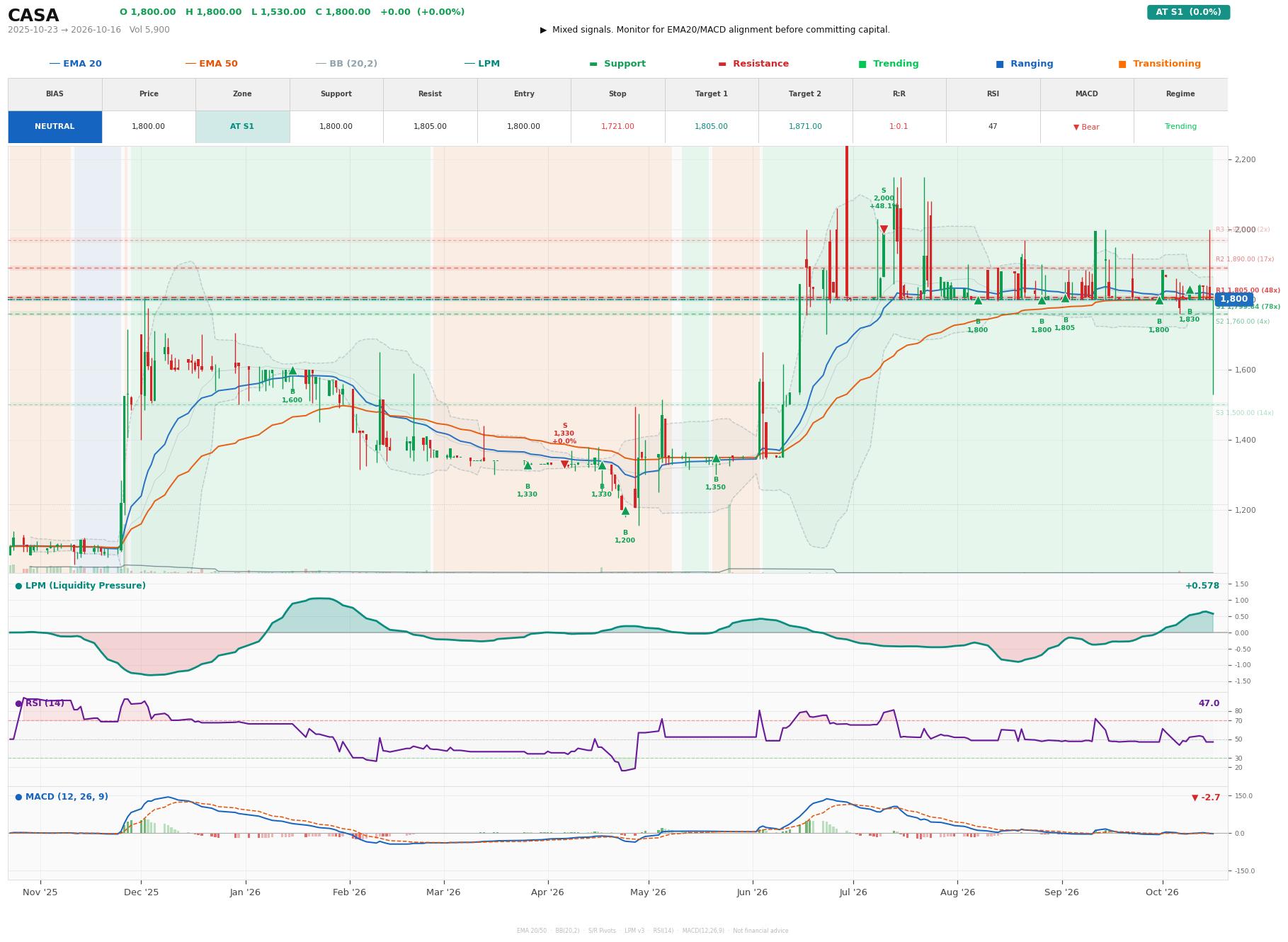The height and width of the screenshot is (942, 1288).
Task: Toggle the LPM legend entry
Action: tap(482, 64)
